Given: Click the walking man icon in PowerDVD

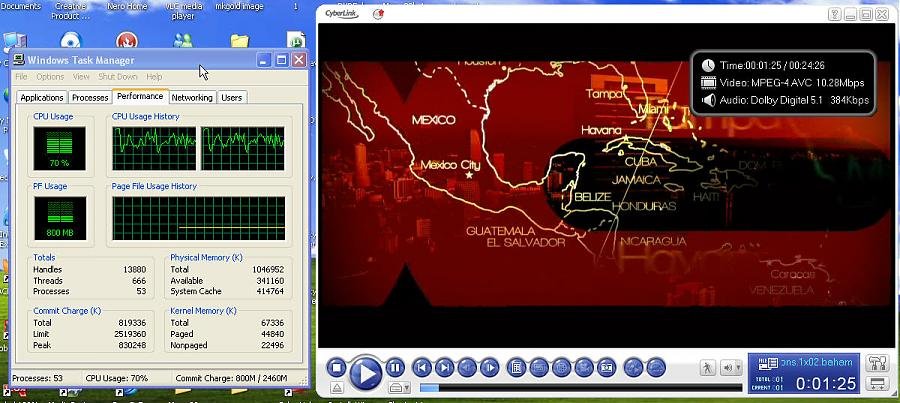Looking at the screenshot, I should (708, 367).
